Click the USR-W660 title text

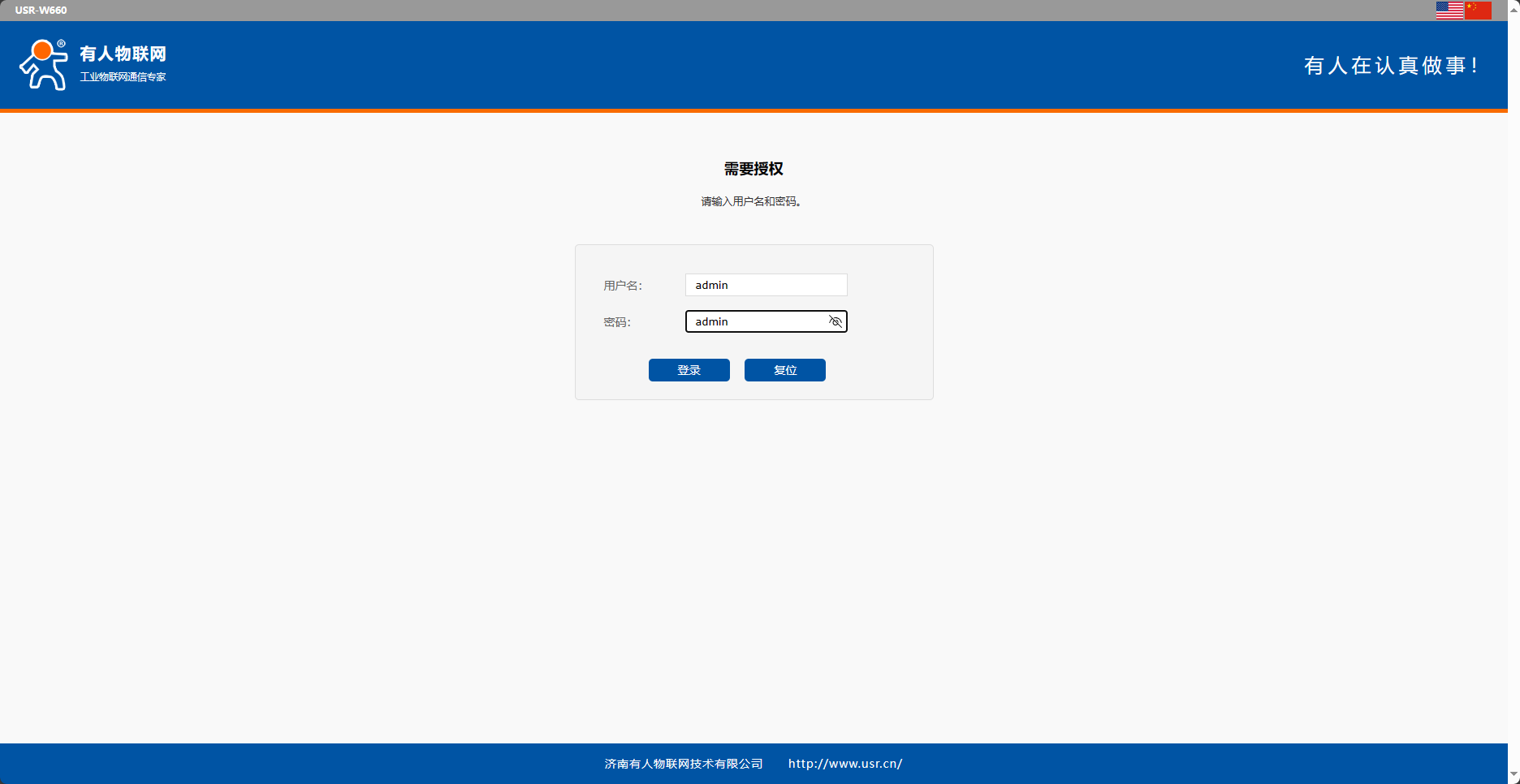[x=41, y=10]
